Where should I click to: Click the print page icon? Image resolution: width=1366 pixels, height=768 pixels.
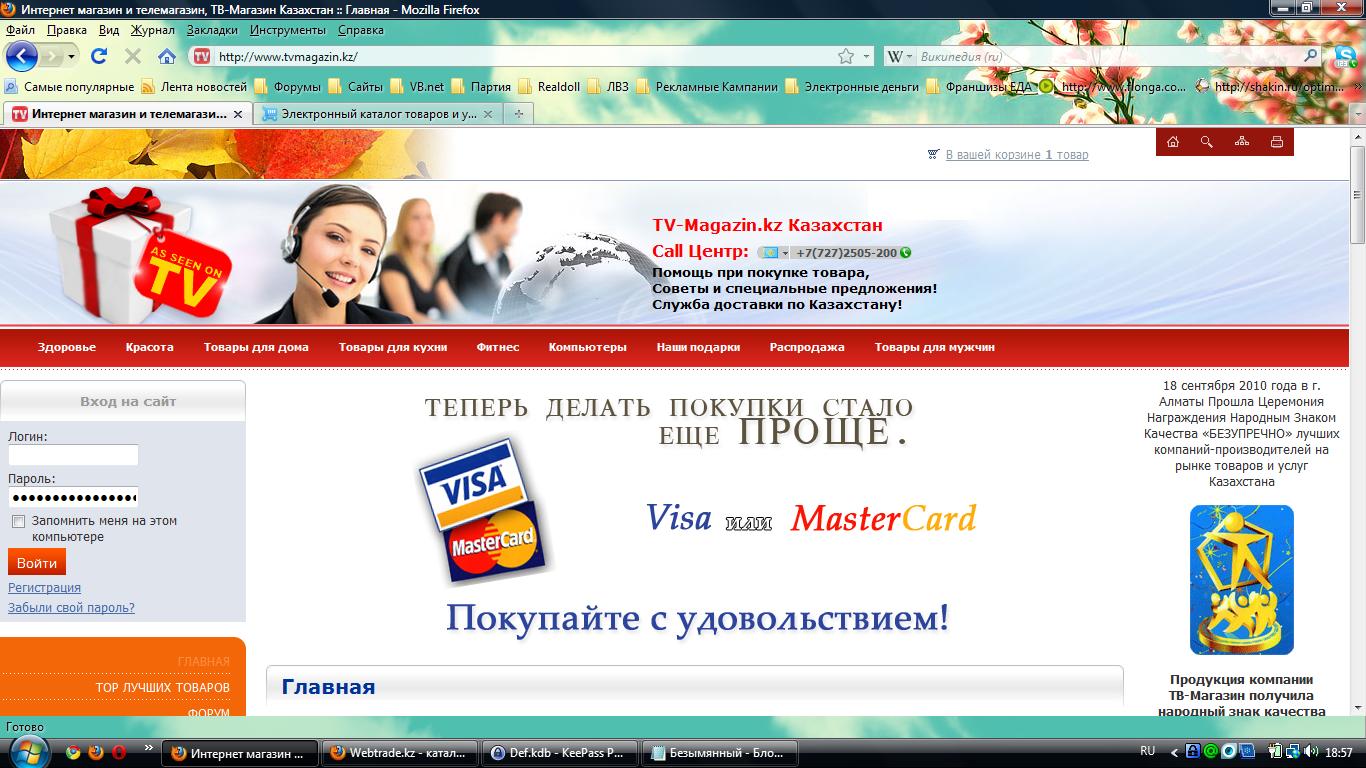point(1277,142)
